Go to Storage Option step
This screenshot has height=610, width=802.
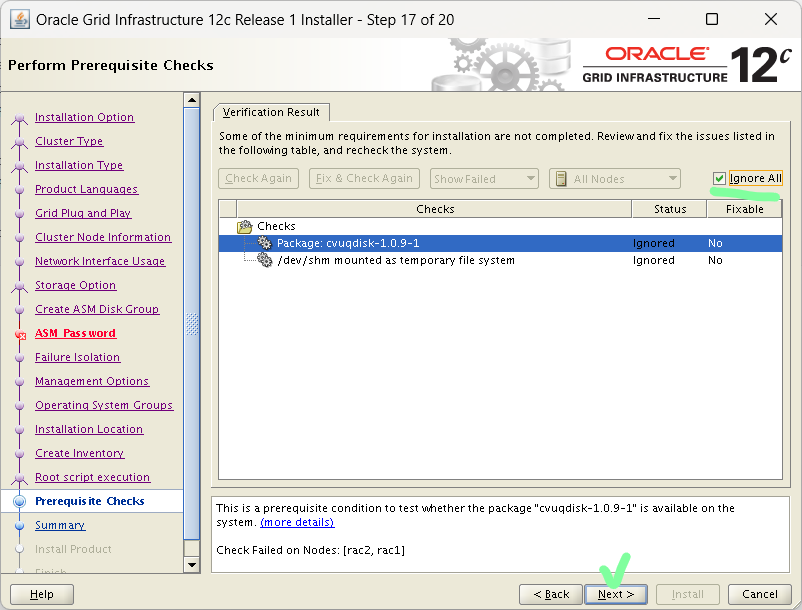[76, 285]
